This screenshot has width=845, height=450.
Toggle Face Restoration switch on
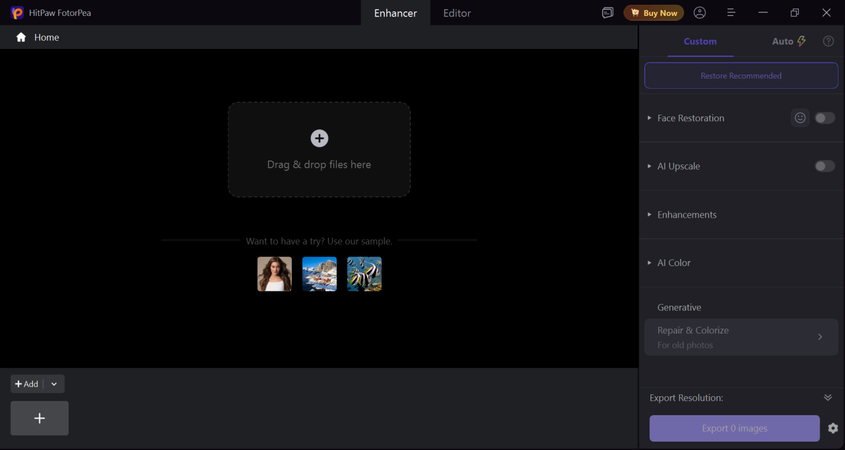(825, 118)
